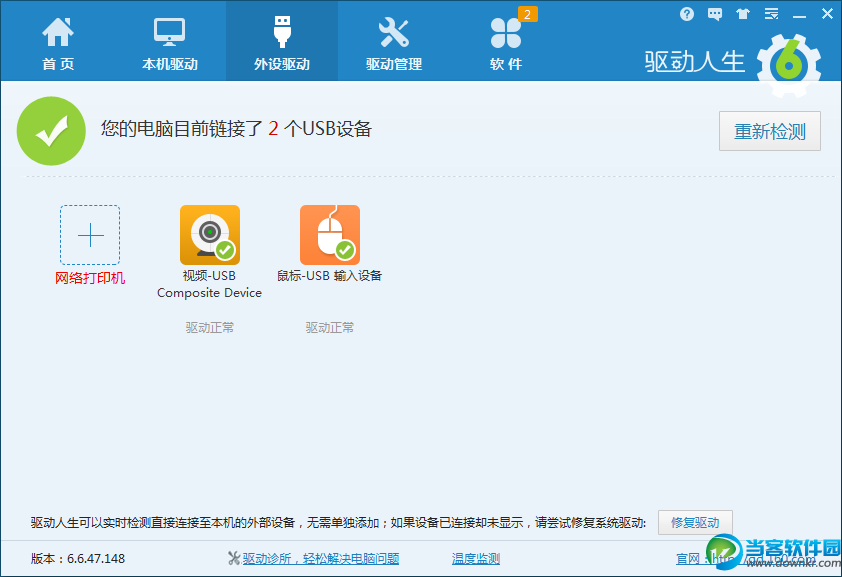Switch to 本机驱动 tab

170,44
